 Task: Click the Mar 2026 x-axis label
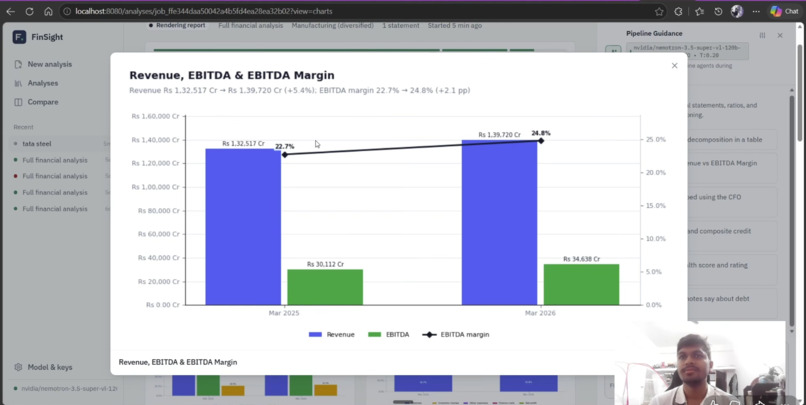click(540, 313)
